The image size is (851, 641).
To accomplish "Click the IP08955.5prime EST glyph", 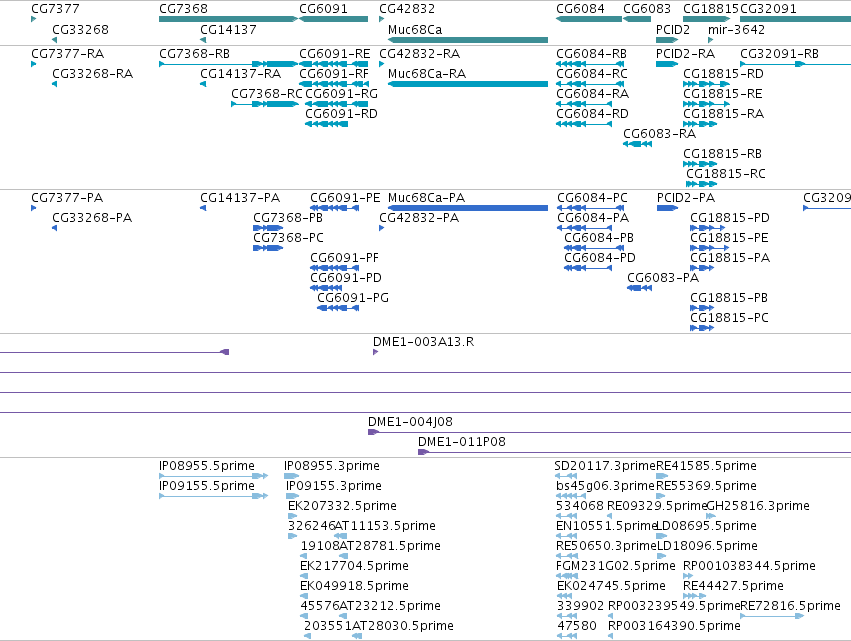I will (x=214, y=476).
